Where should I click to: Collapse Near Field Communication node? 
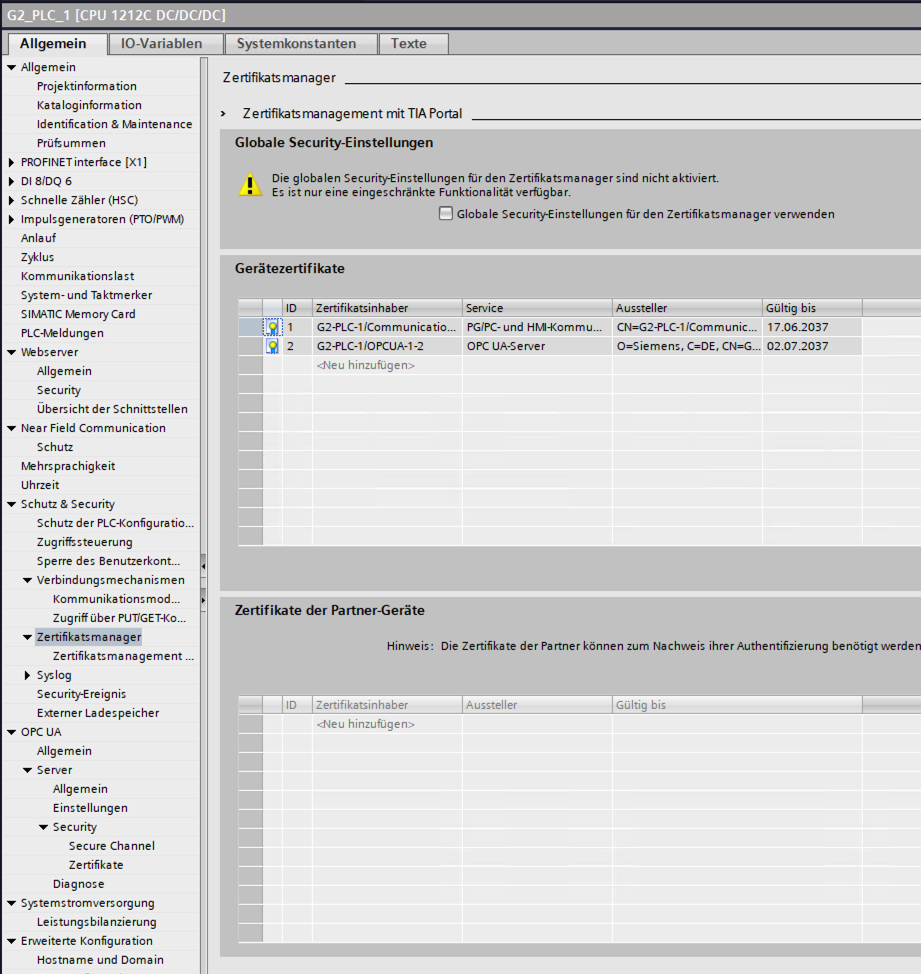click(11, 428)
